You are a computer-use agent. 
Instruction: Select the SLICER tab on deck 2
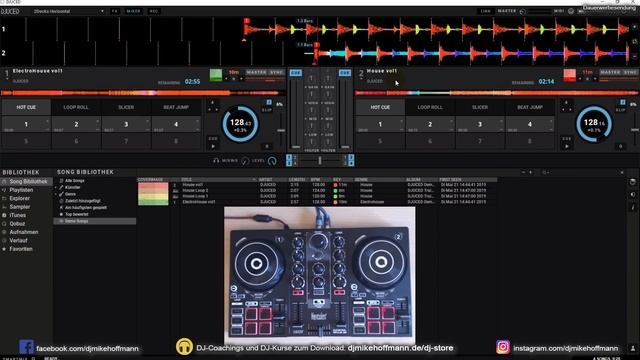(480, 107)
